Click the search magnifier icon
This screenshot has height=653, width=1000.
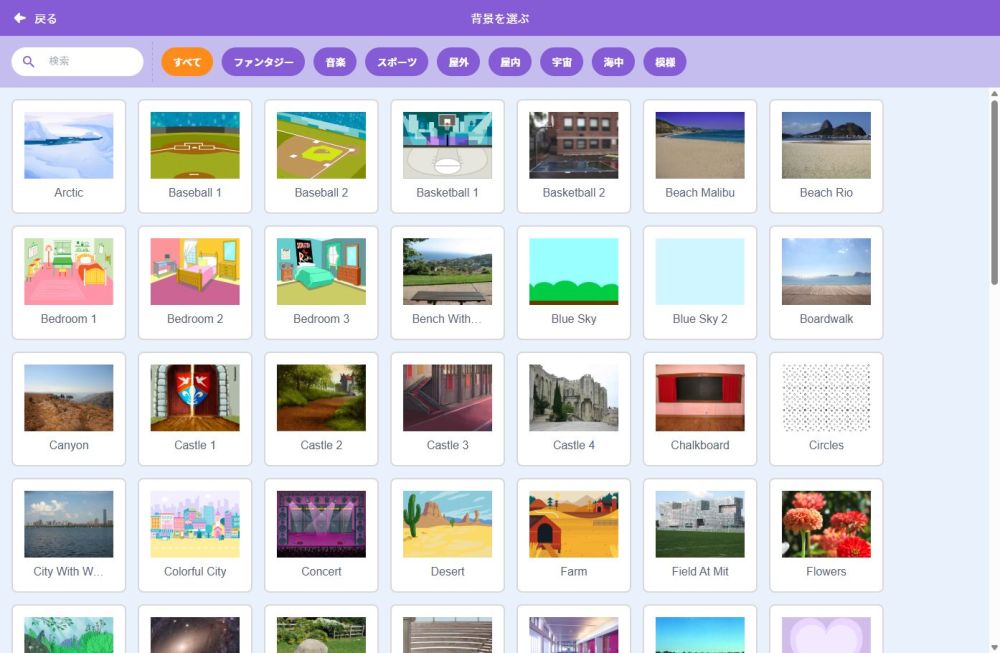click(28, 61)
